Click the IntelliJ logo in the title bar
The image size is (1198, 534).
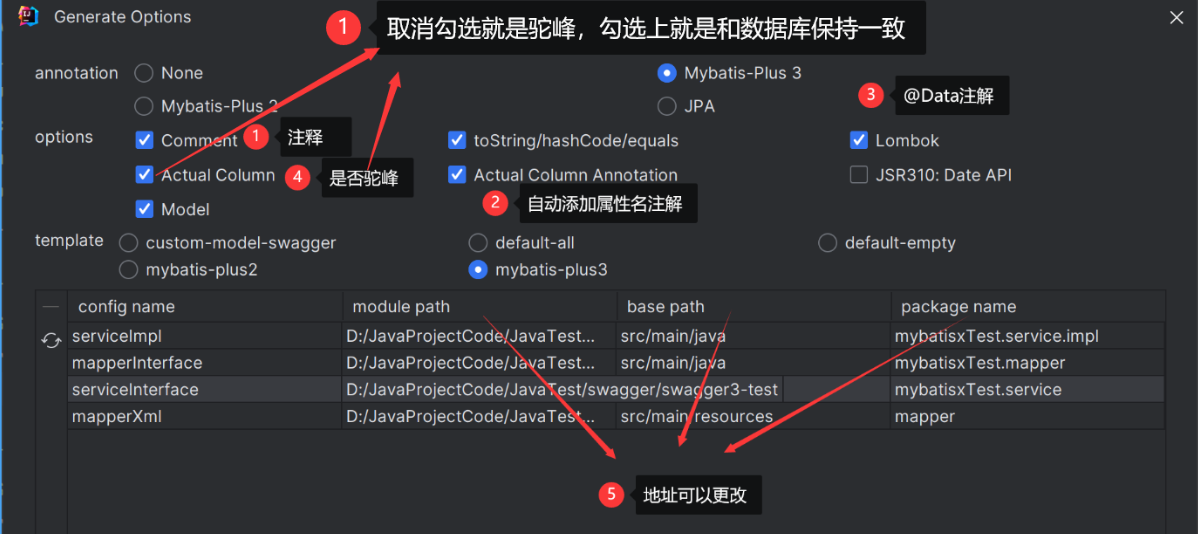(x=27, y=16)
